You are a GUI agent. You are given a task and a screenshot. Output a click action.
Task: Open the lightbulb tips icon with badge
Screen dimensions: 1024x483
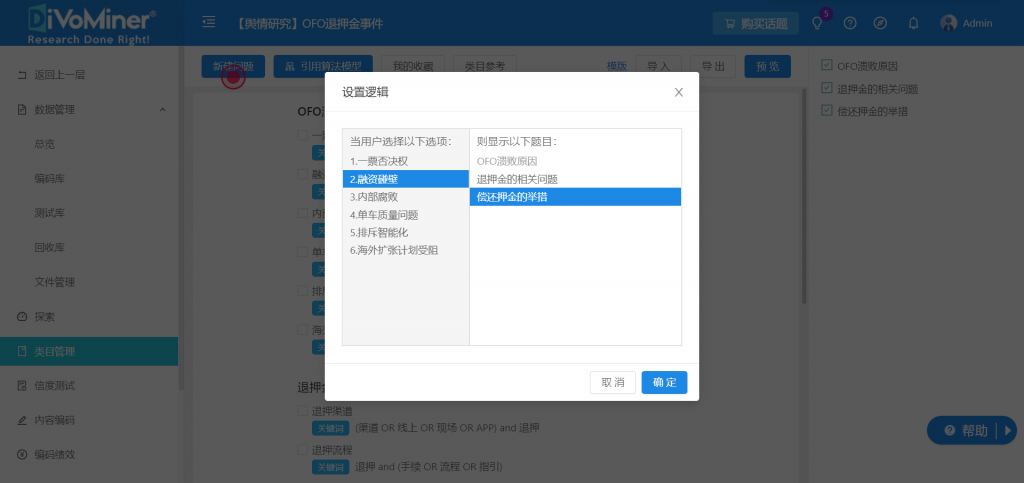816,23
